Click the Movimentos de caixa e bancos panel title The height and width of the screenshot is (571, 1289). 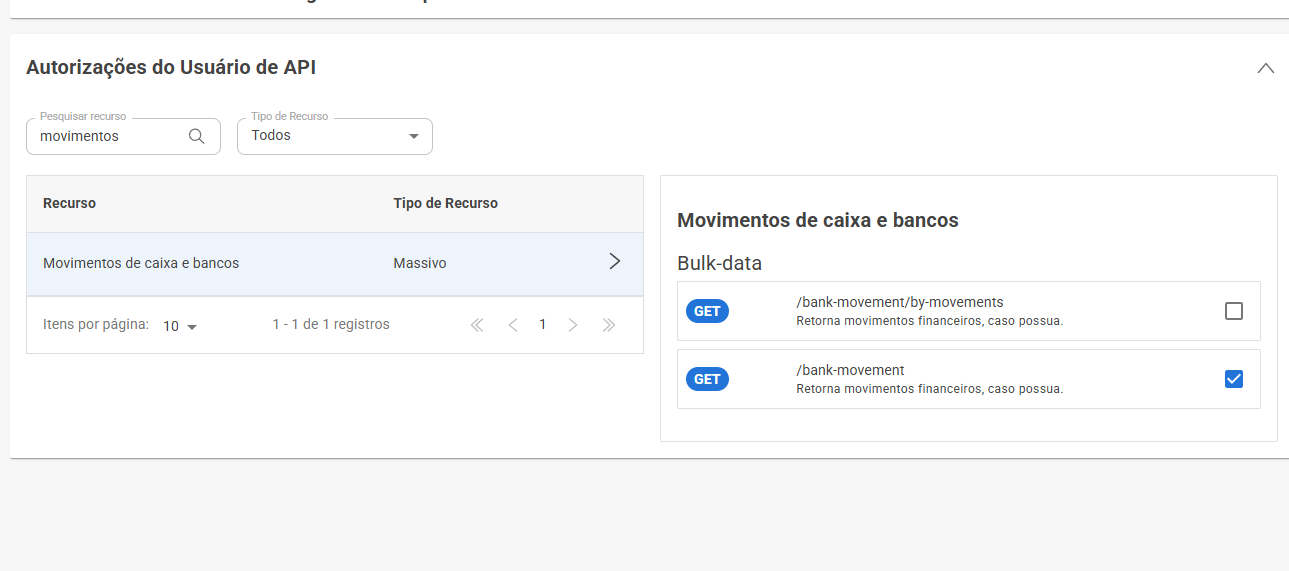(x=818, y=220)
